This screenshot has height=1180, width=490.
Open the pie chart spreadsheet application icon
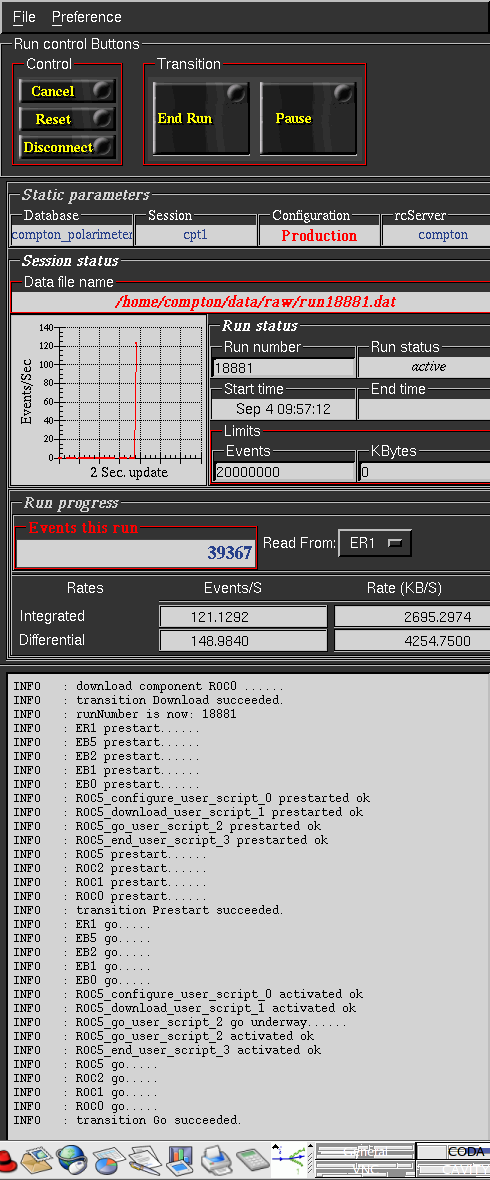tap(108, 1161)
